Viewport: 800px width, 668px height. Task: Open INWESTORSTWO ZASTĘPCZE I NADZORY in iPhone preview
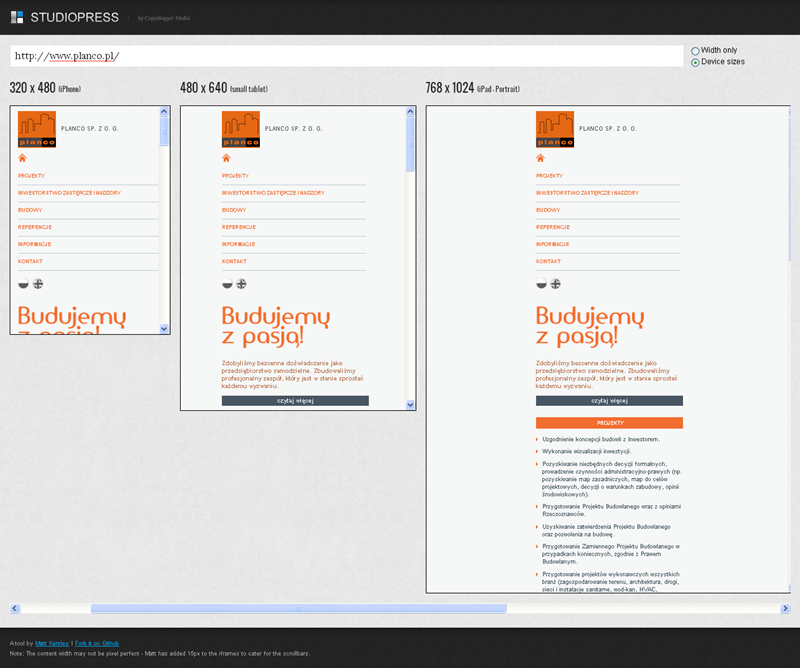69,193
